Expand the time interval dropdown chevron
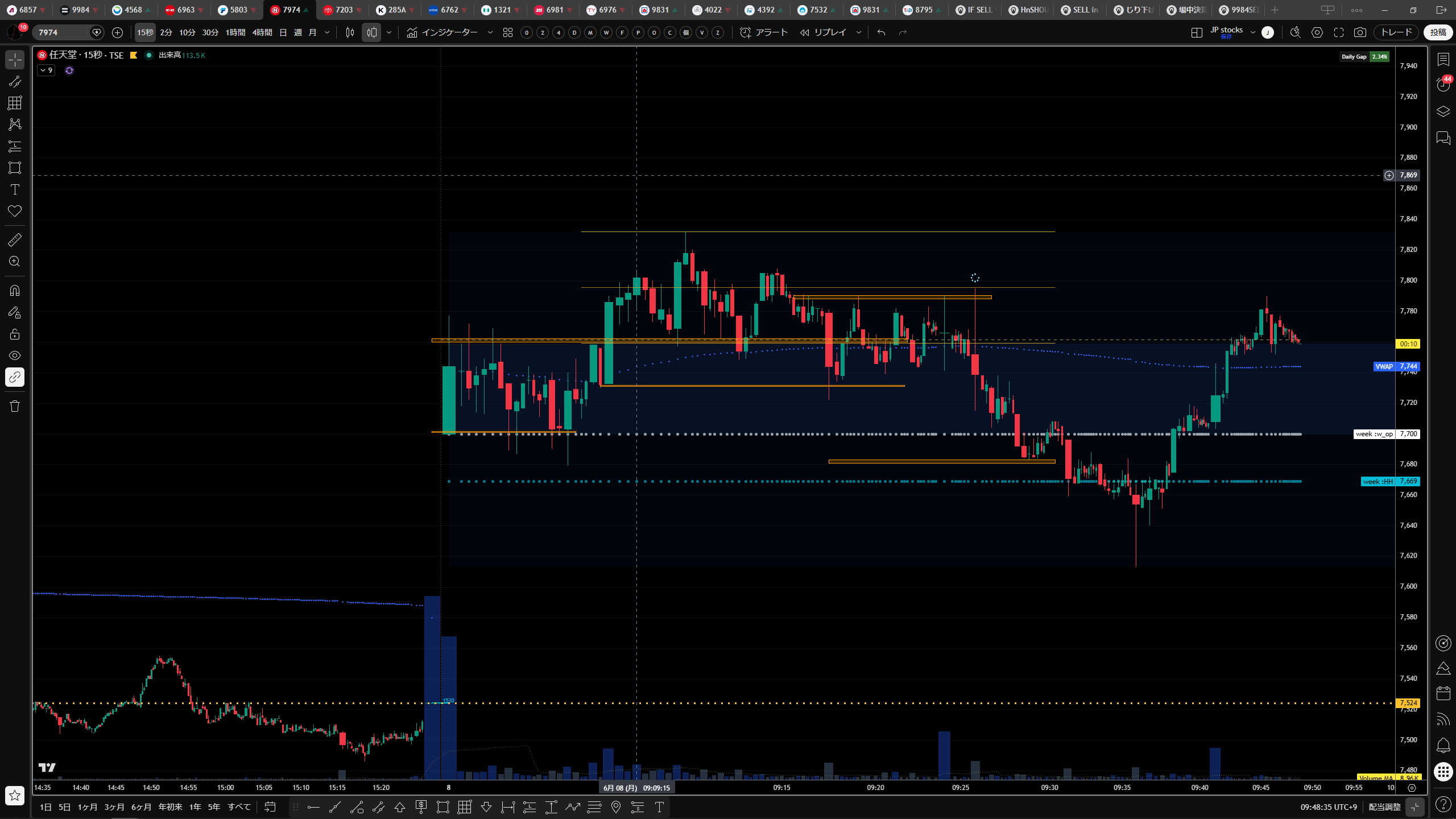1456x819 pixels. pos(327,32)
